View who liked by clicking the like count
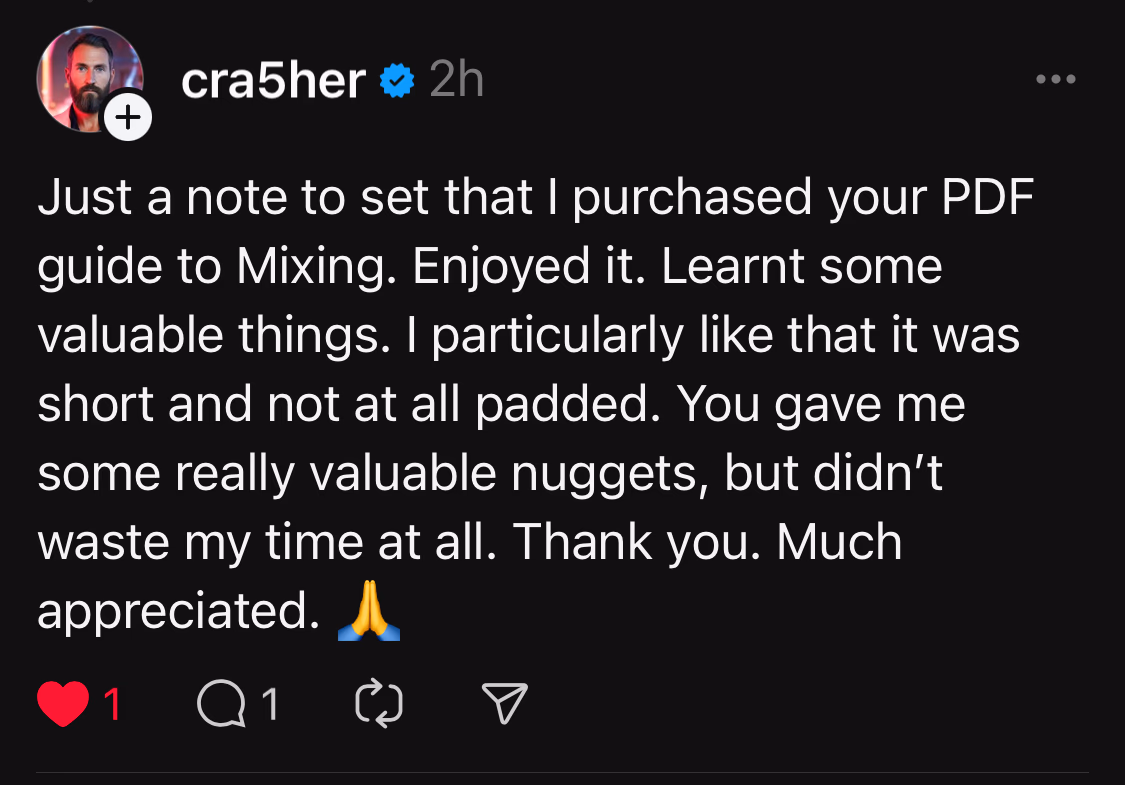 [109, 704]
